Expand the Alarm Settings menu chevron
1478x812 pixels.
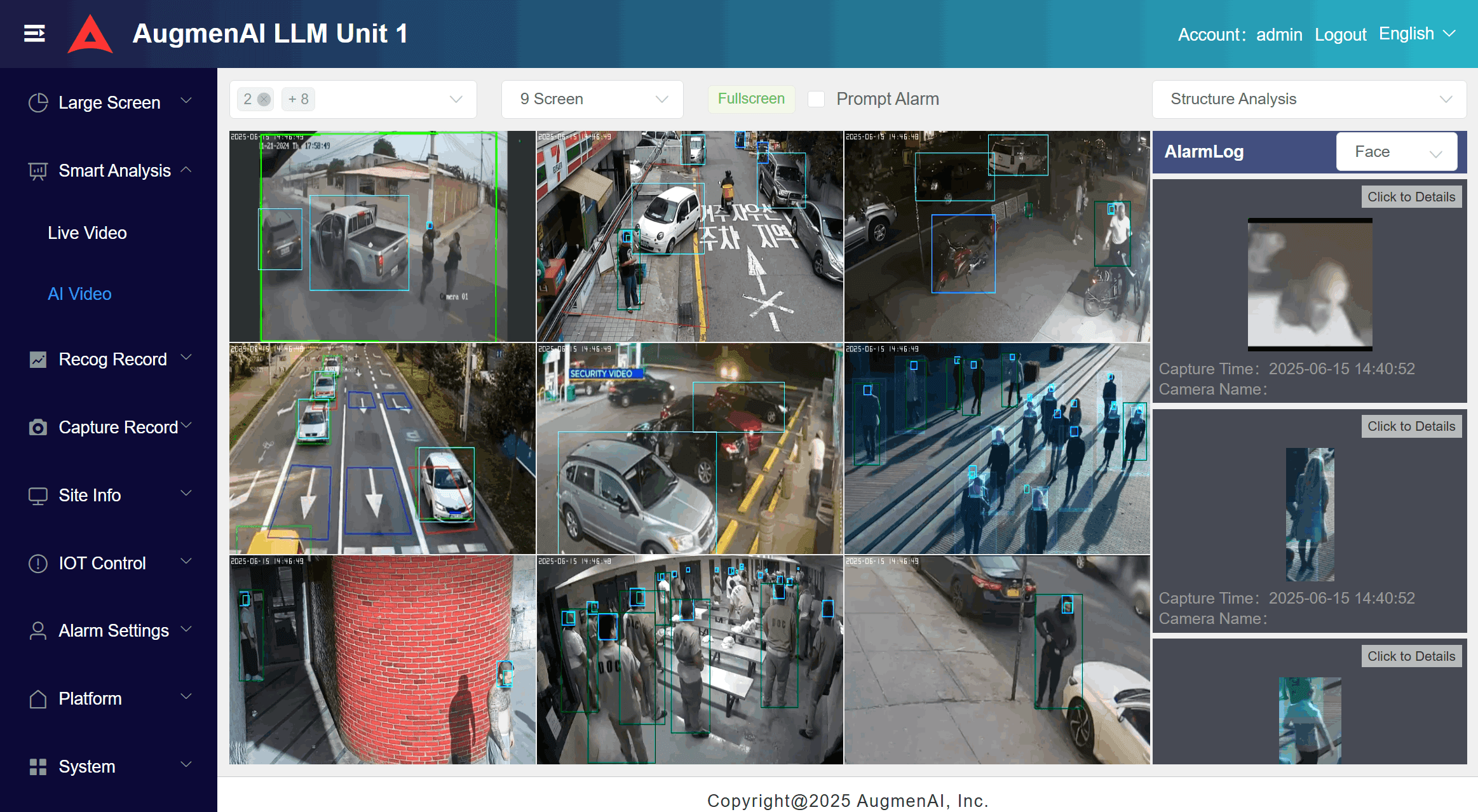tap(186, 629)
